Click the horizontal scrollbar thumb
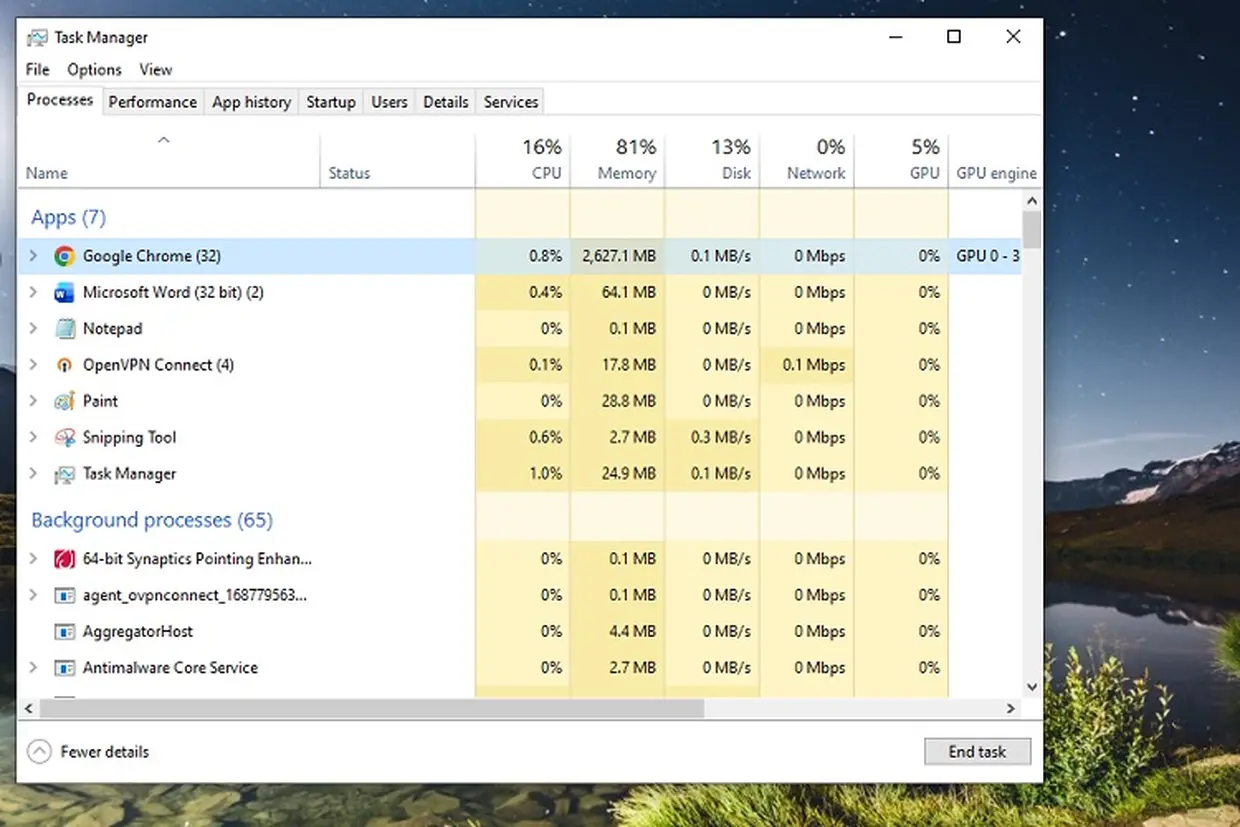The height and width of the screenshot is (827, 1240). [371, 708]
